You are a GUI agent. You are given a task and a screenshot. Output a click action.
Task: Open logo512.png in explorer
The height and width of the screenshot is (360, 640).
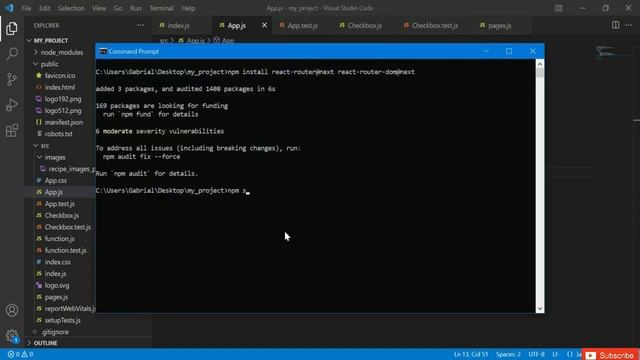(63, 111)
